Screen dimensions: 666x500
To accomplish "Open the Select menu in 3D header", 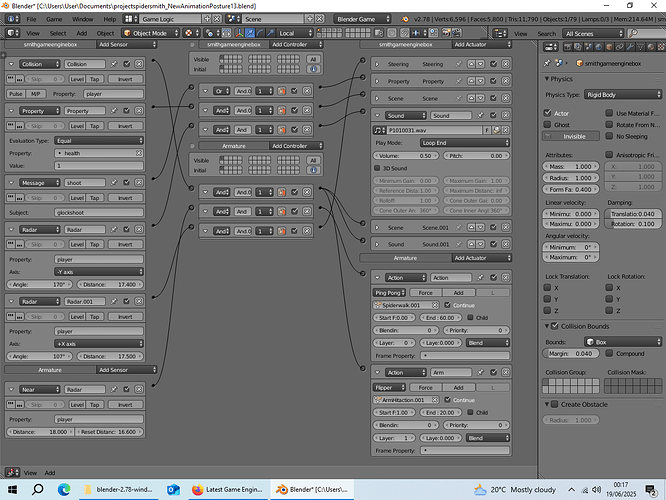I will click(58, 33).
